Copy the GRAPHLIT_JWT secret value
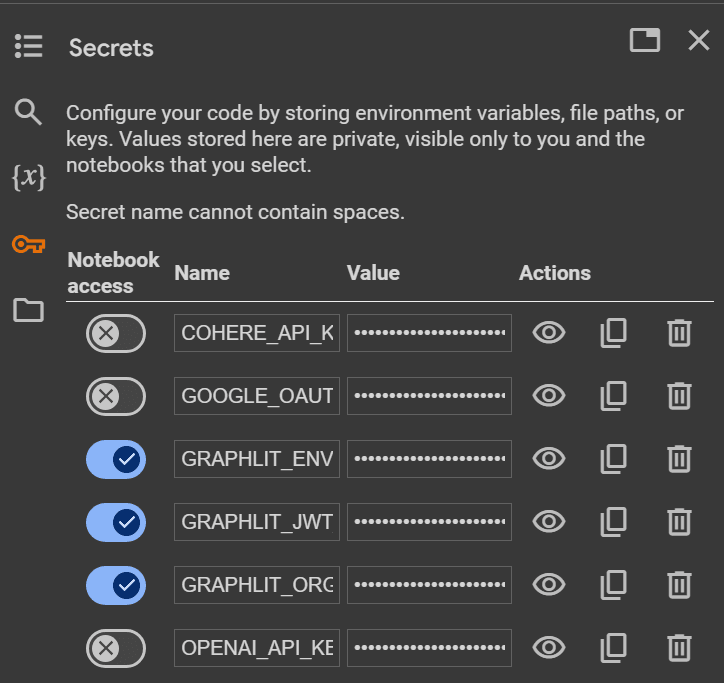This screenshot has height=683, width=724. 613,521
